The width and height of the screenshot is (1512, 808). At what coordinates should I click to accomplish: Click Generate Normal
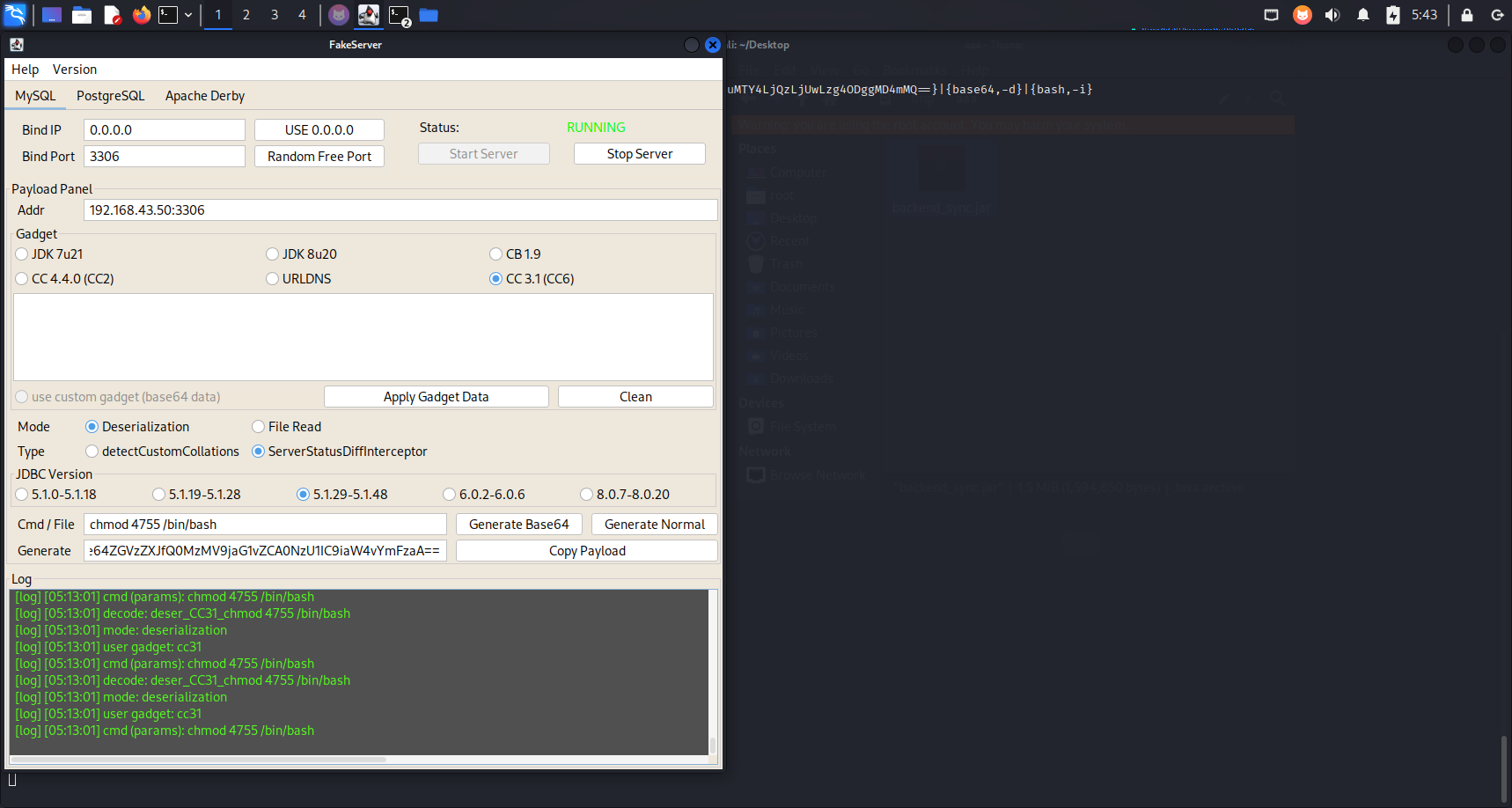tap(655, 525)
